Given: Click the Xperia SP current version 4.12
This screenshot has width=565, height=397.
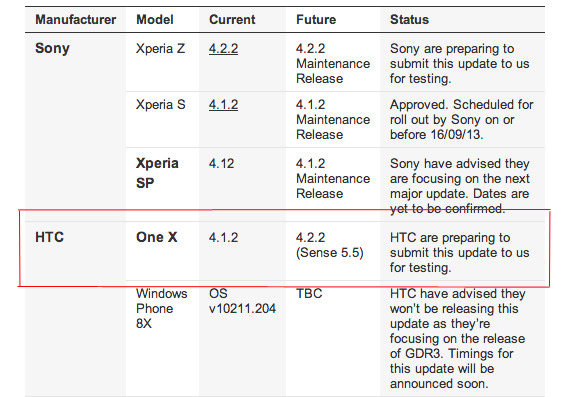Looking at the screenshot, I should pos(221,164).
